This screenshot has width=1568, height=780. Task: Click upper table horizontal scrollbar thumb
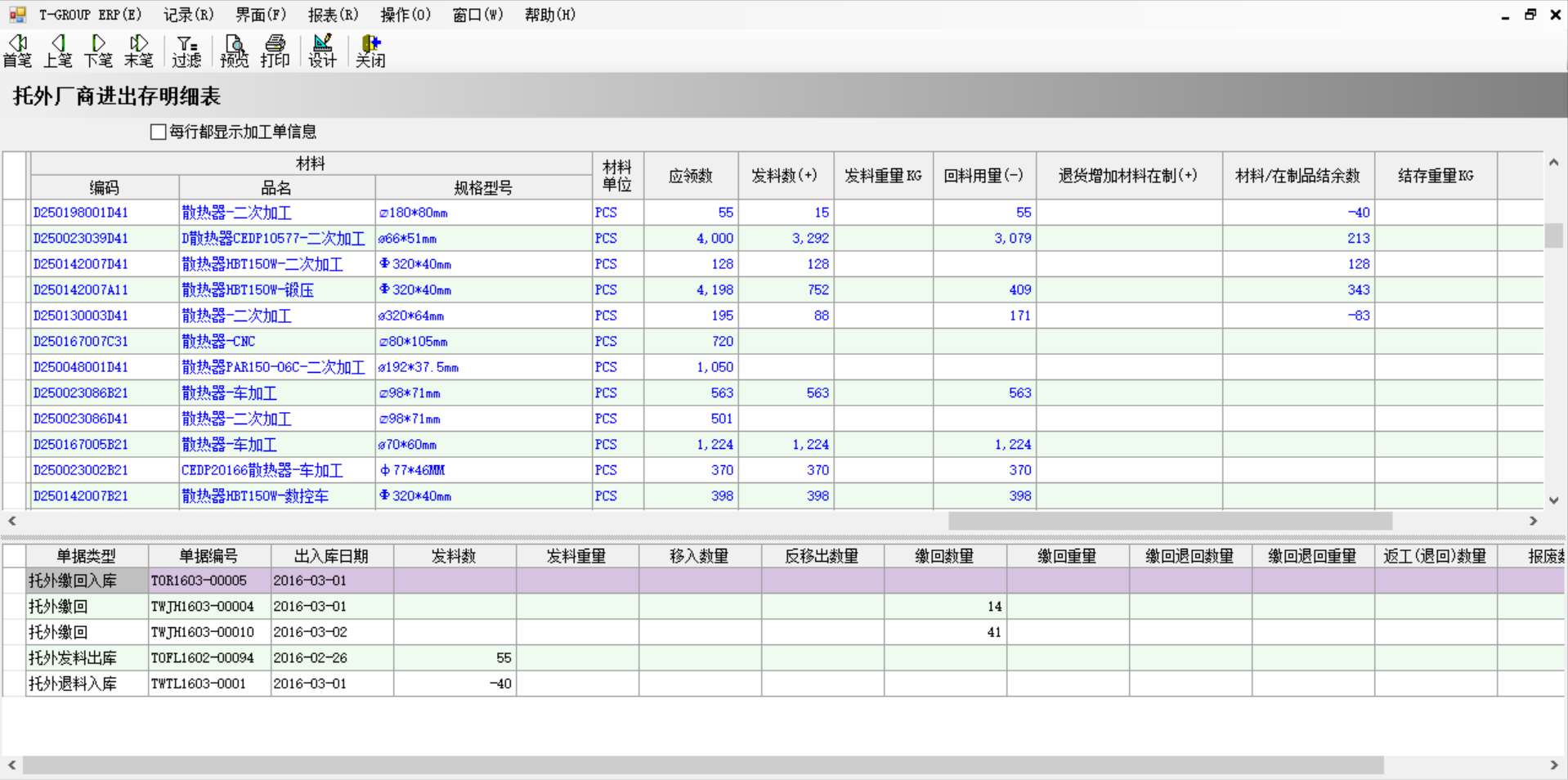pos(1170,521)
